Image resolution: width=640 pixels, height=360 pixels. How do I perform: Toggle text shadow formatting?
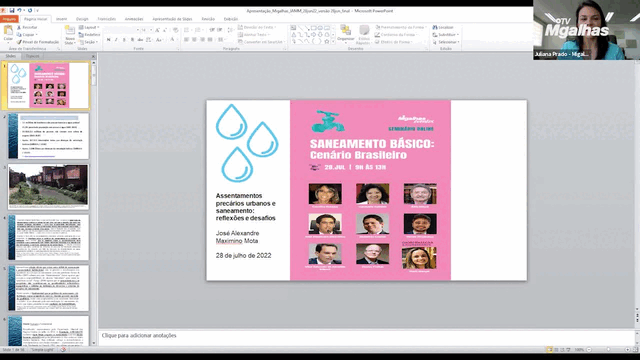132,40
